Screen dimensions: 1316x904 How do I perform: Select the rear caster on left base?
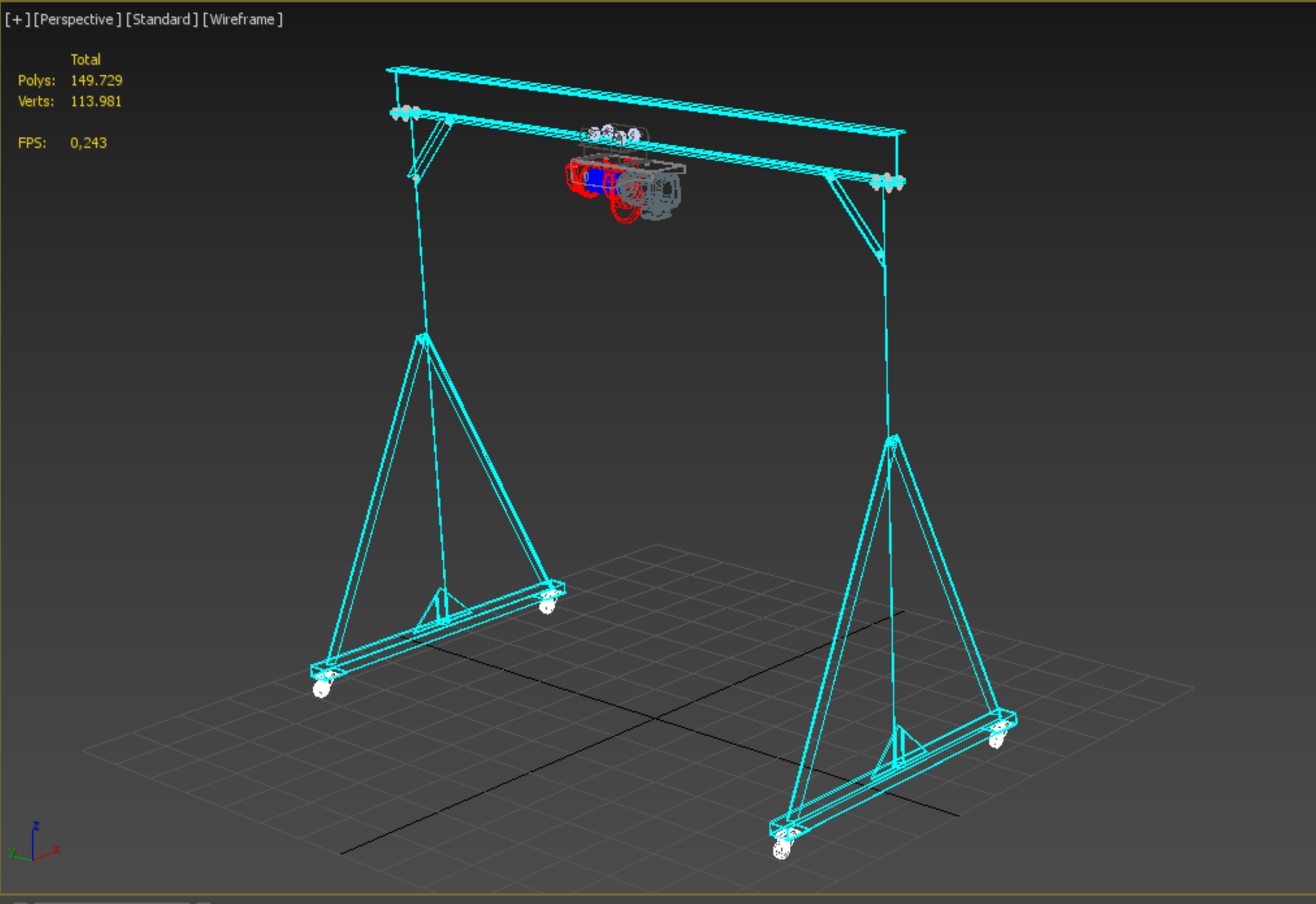tap(547, 606)
